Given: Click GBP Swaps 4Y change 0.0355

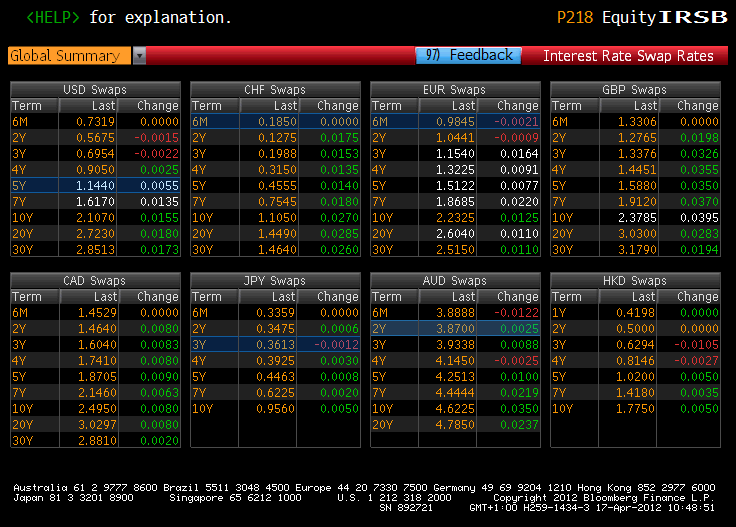Looking at the screenshot, I should pos(699,169).
